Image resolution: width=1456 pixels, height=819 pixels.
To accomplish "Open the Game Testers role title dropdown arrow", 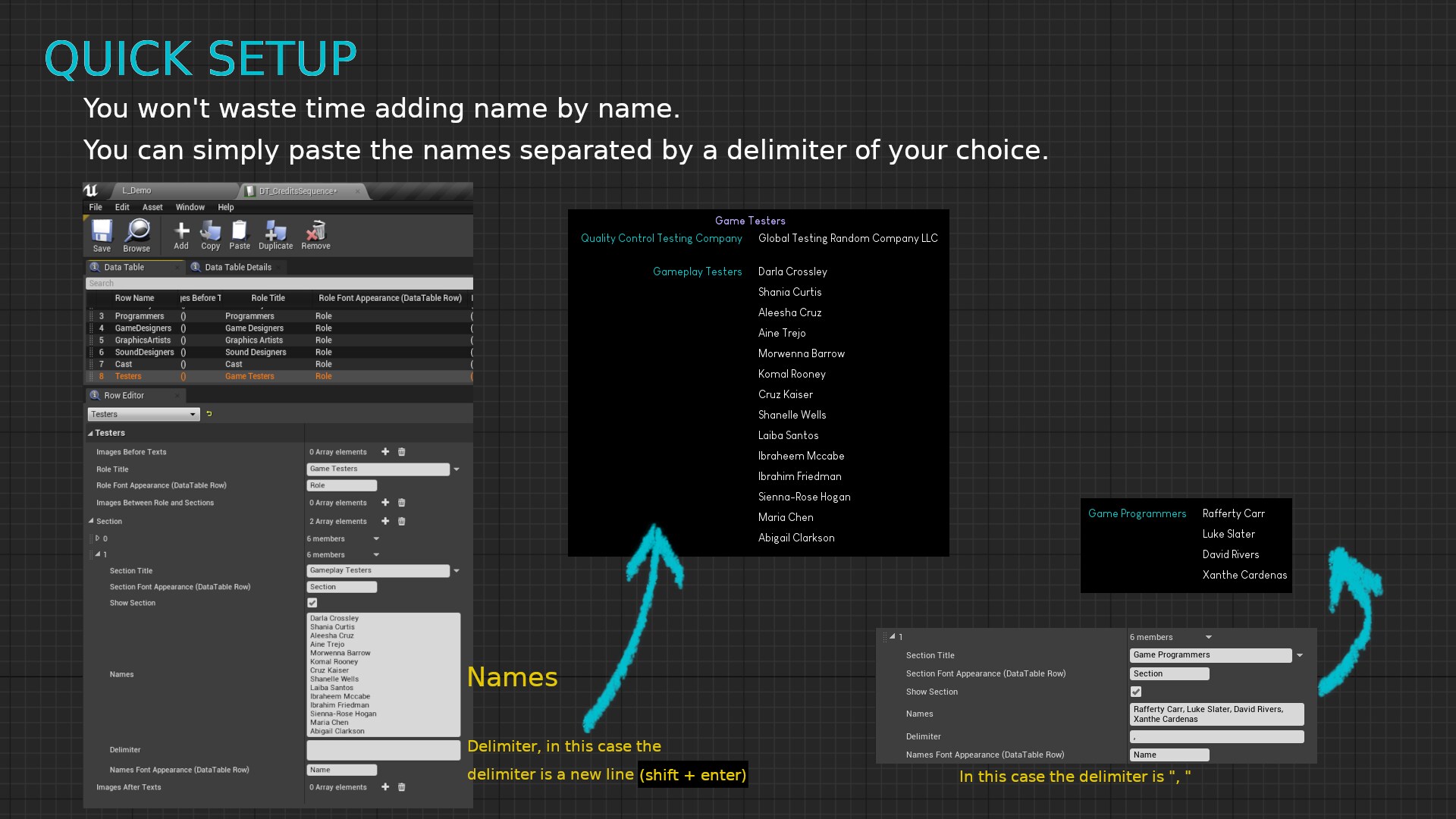I will coord(457,469).
